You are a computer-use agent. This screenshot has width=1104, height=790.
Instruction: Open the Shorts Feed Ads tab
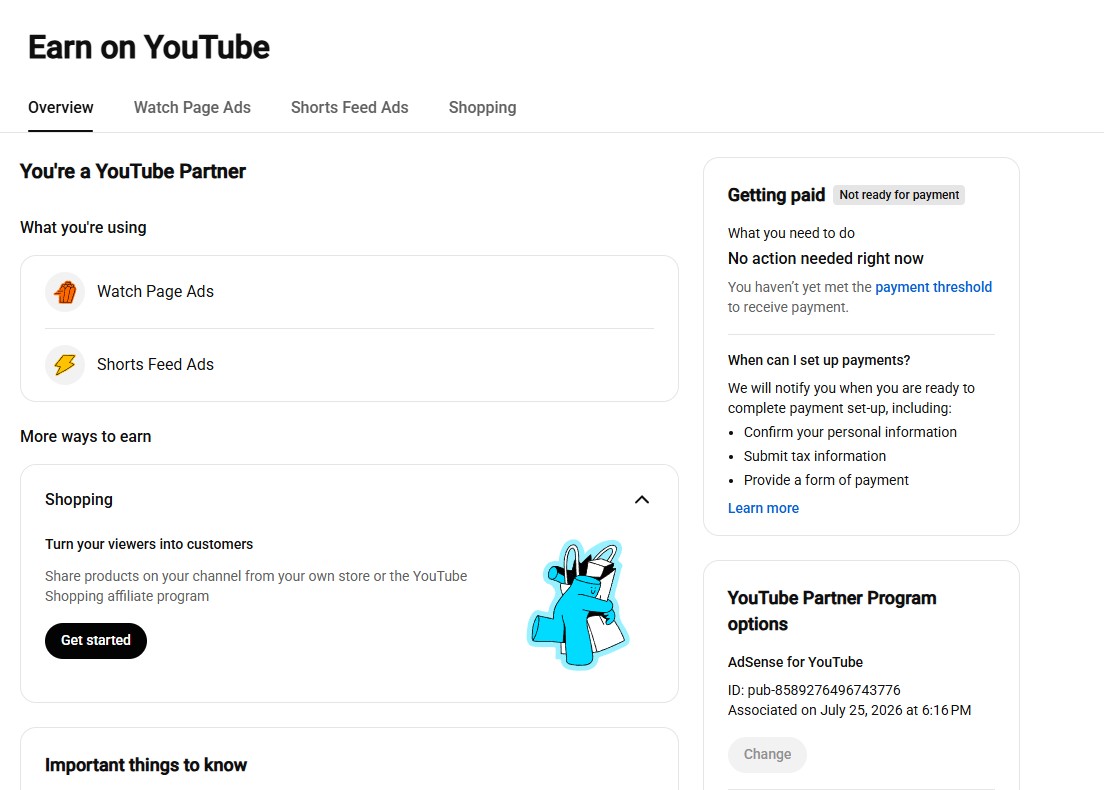click(x=349, y=108)
